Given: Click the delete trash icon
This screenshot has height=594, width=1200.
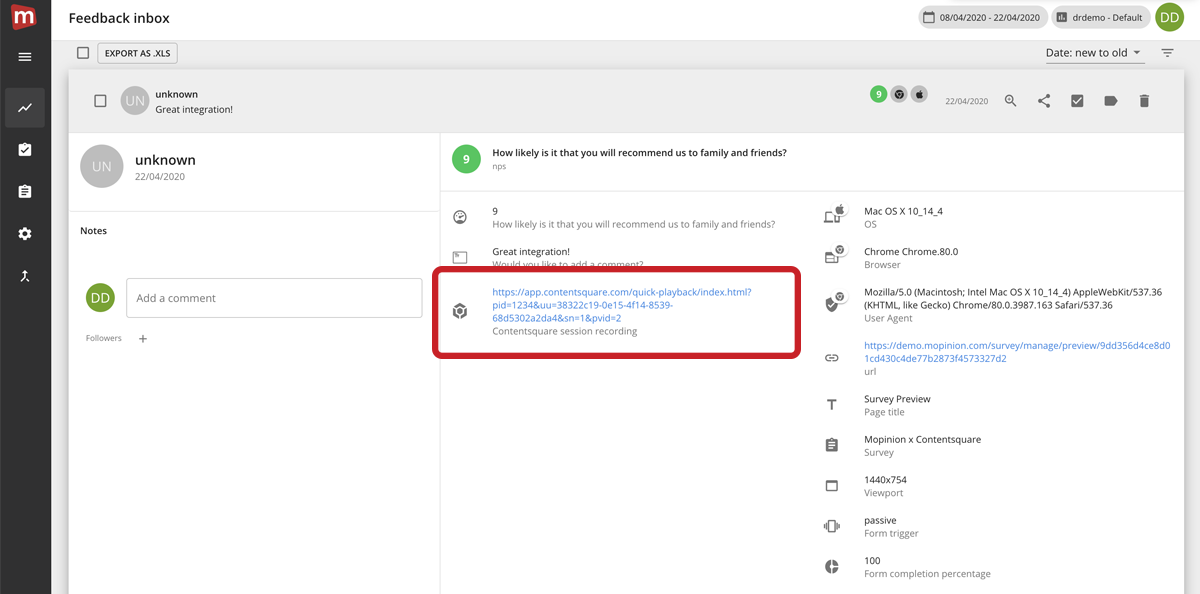Looking at the screenshot, I should 1144,101.
